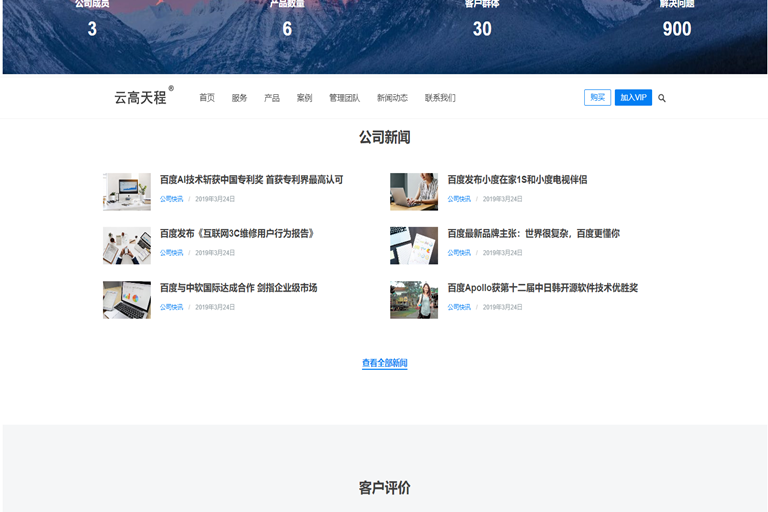Image resolution: width=768 pixels, height=512 pixels.
Task: Select the 产品 nav item
Action: coord(272,98)
